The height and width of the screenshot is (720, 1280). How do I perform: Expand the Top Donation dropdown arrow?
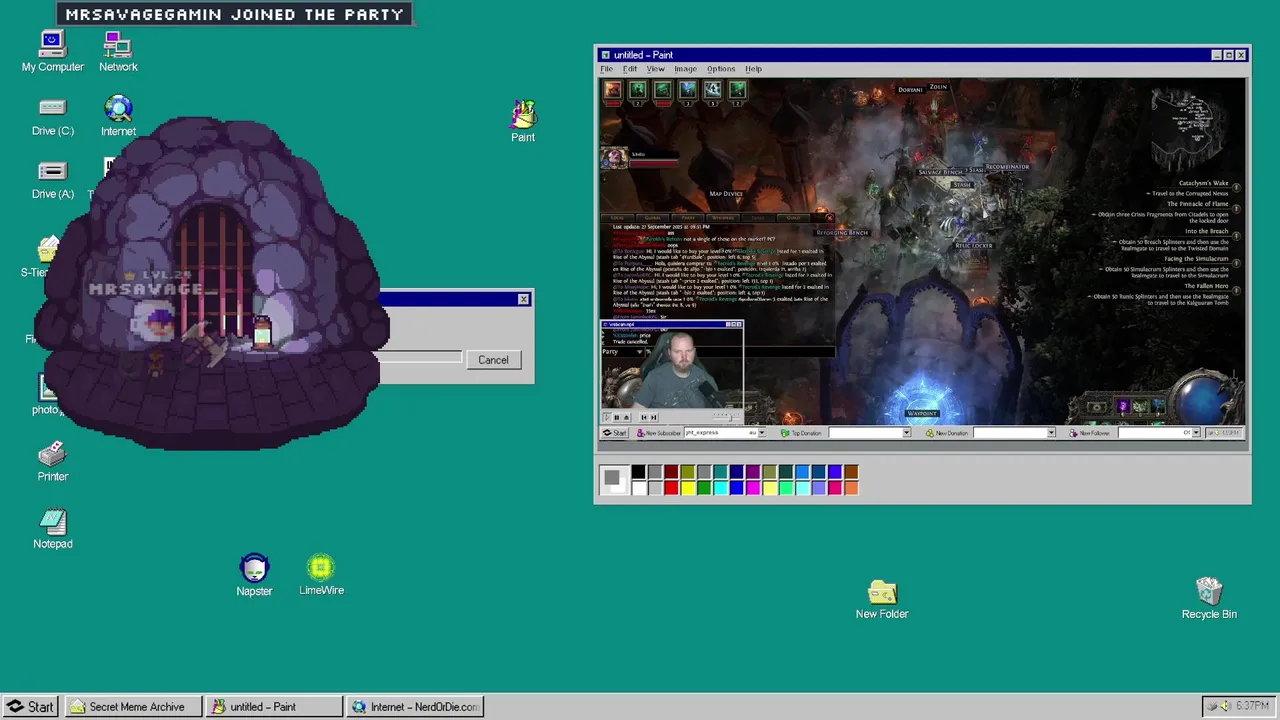pyautogui.click(x=907, y=433)
